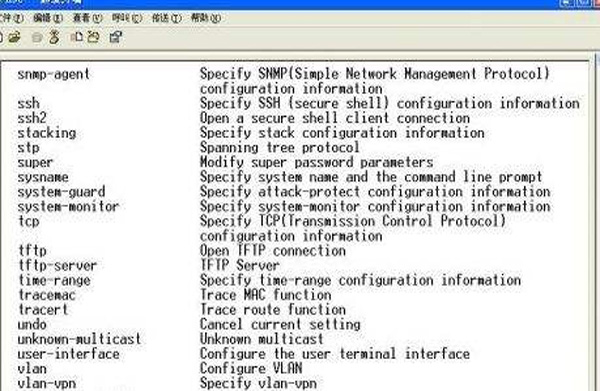Click 'Specify stack configuration information' text
Screen dimensions: 600x391
click(342, 133)
